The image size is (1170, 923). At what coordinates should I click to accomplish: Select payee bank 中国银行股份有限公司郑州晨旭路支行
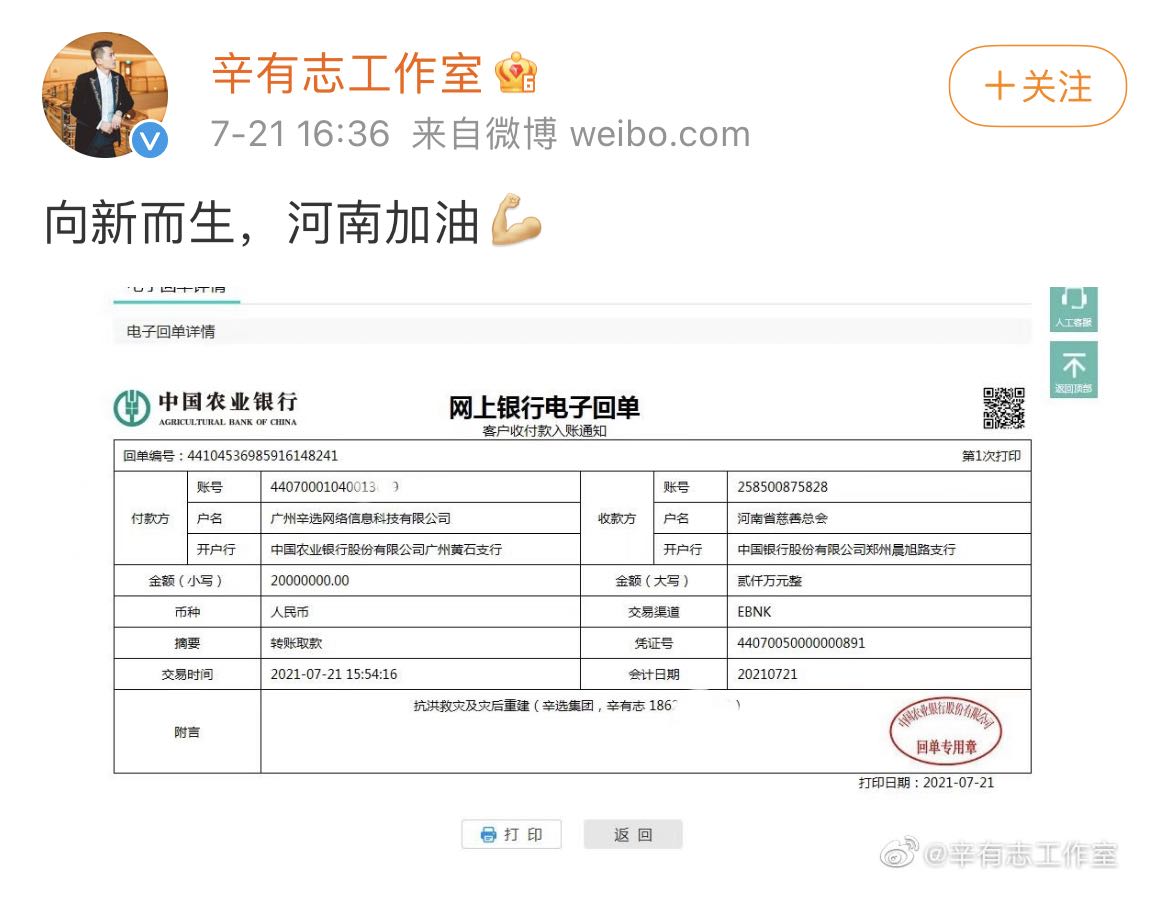click(846, 550)
